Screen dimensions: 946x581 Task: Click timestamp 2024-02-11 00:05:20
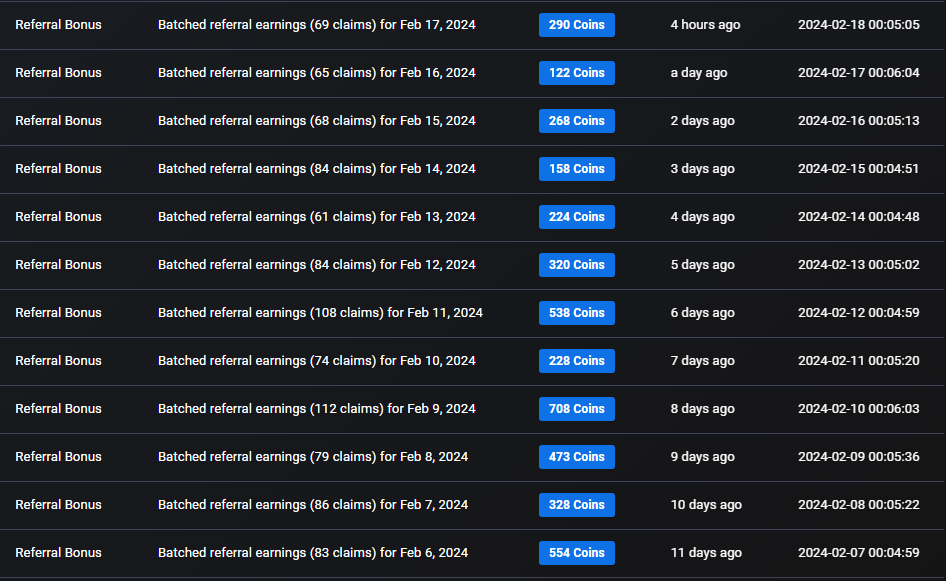click(x=859, y=361)
